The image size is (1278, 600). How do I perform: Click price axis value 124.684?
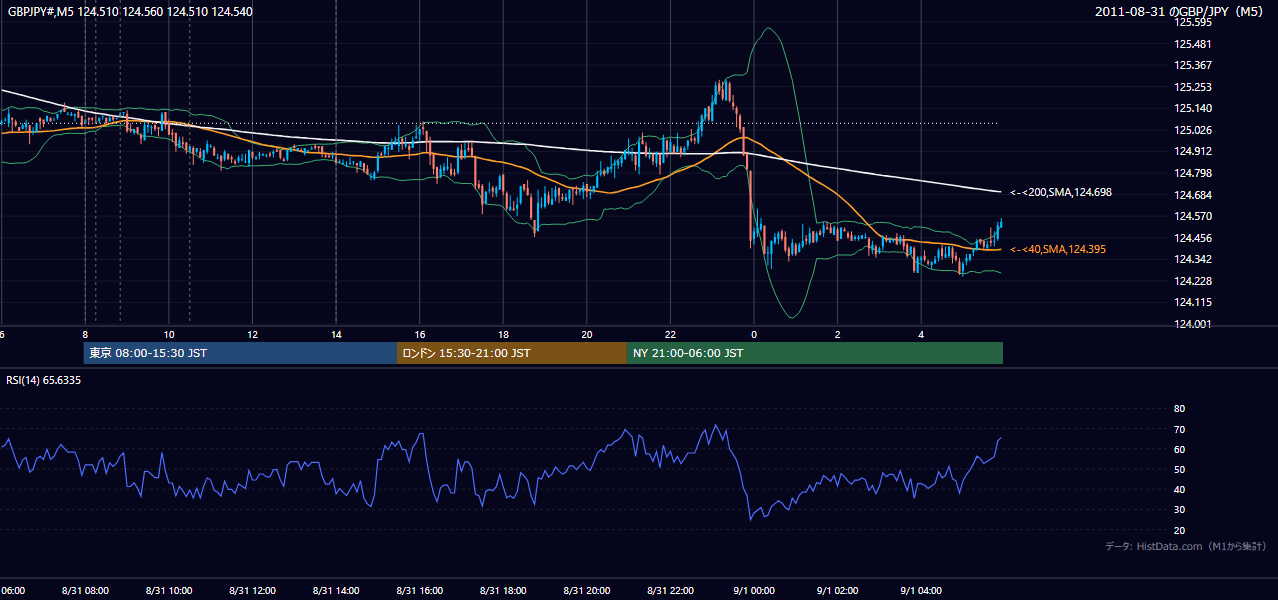pos(1194,195)
